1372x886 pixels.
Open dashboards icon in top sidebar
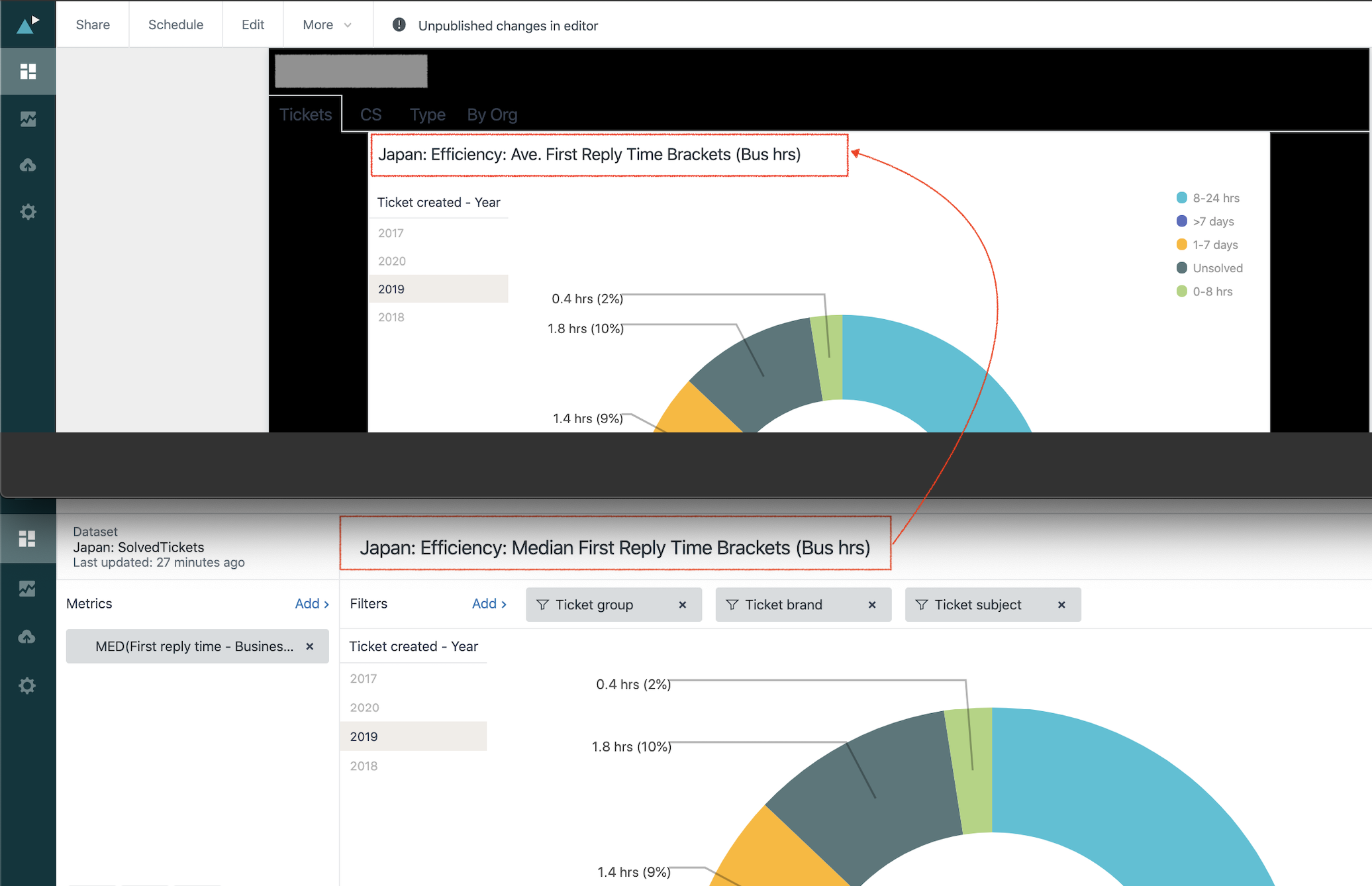(x=28, y=72)
